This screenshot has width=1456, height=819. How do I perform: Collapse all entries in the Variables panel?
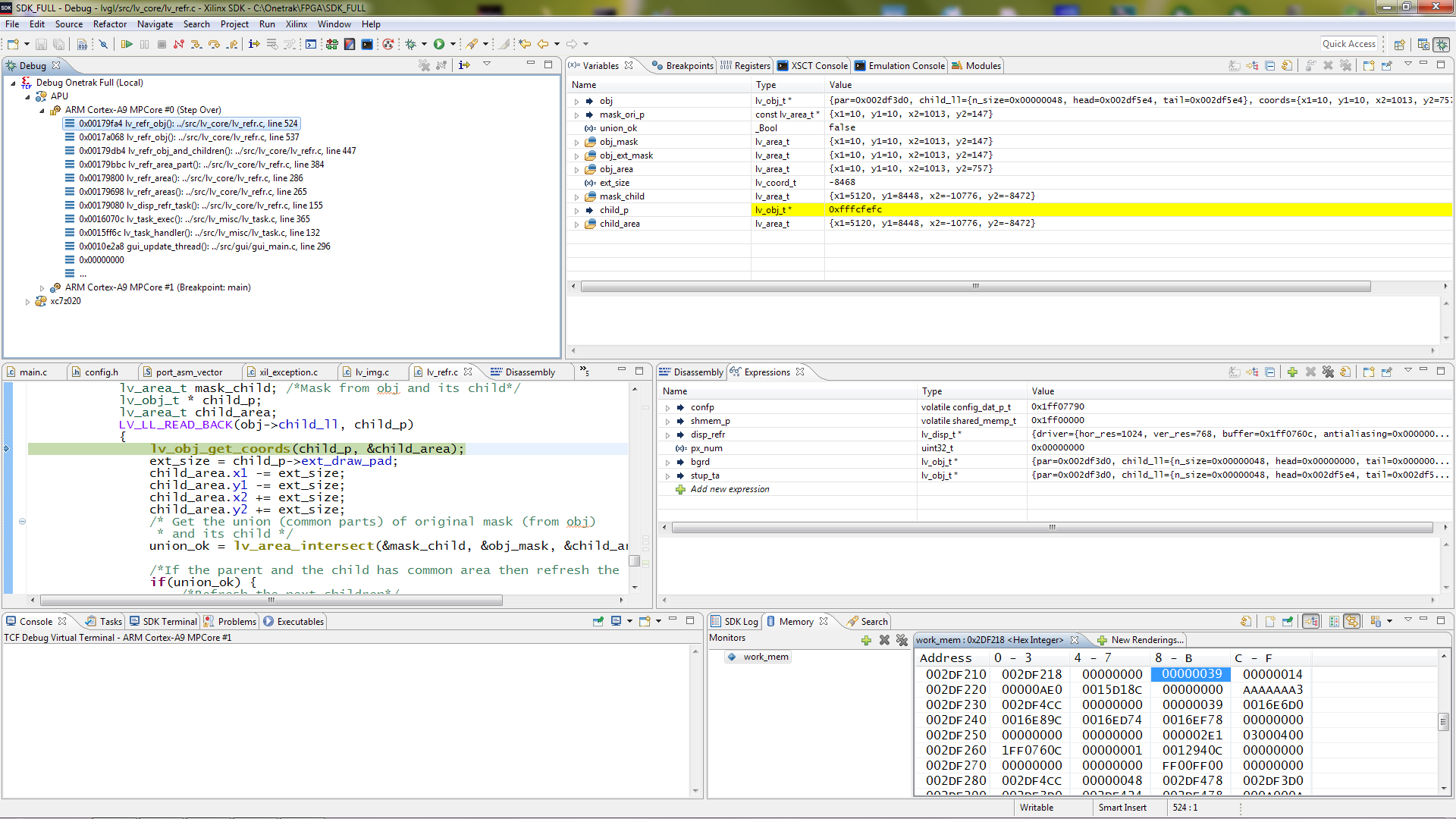(1269, 65)
